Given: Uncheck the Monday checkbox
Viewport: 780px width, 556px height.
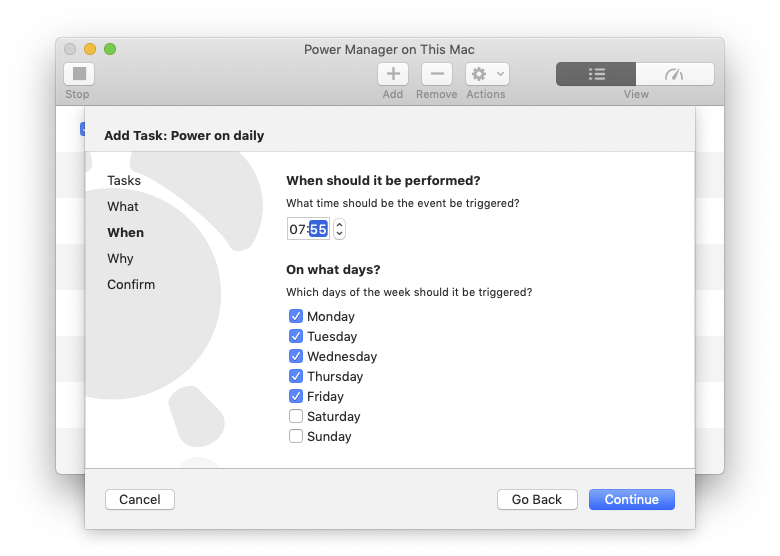Looking at the screenshot, I should [296, 316].
